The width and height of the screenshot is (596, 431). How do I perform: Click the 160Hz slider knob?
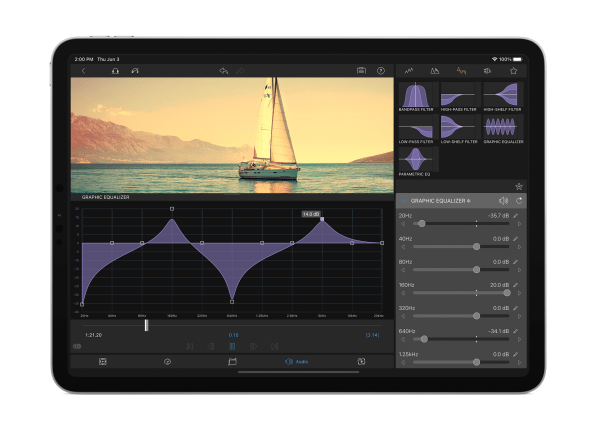(x=507, y=293)
